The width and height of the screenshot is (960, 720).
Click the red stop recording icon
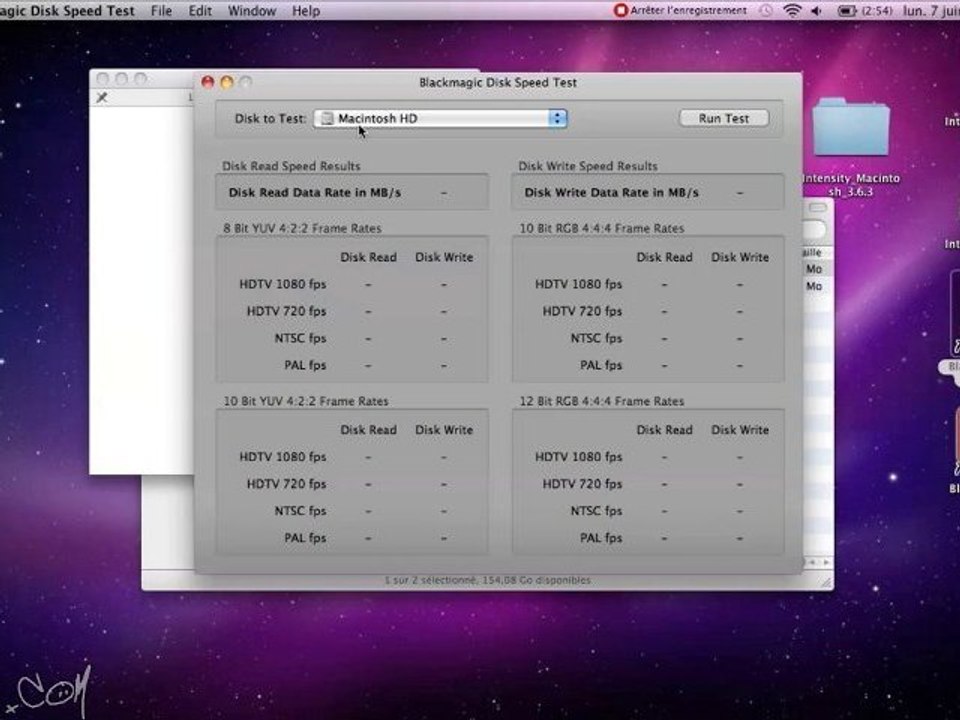point(620,10)
